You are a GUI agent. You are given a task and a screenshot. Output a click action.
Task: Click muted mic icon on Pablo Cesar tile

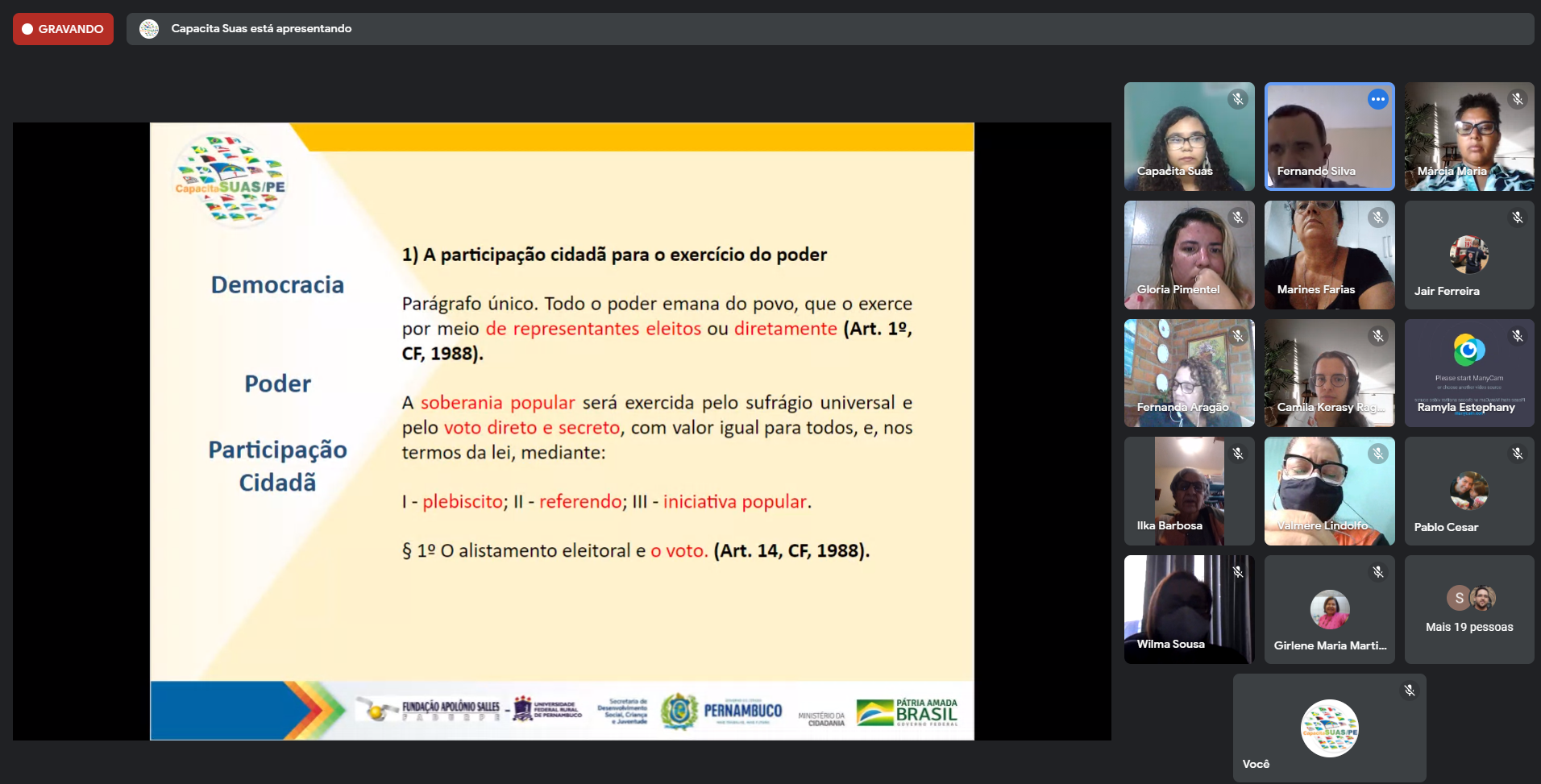point(1517,454)
